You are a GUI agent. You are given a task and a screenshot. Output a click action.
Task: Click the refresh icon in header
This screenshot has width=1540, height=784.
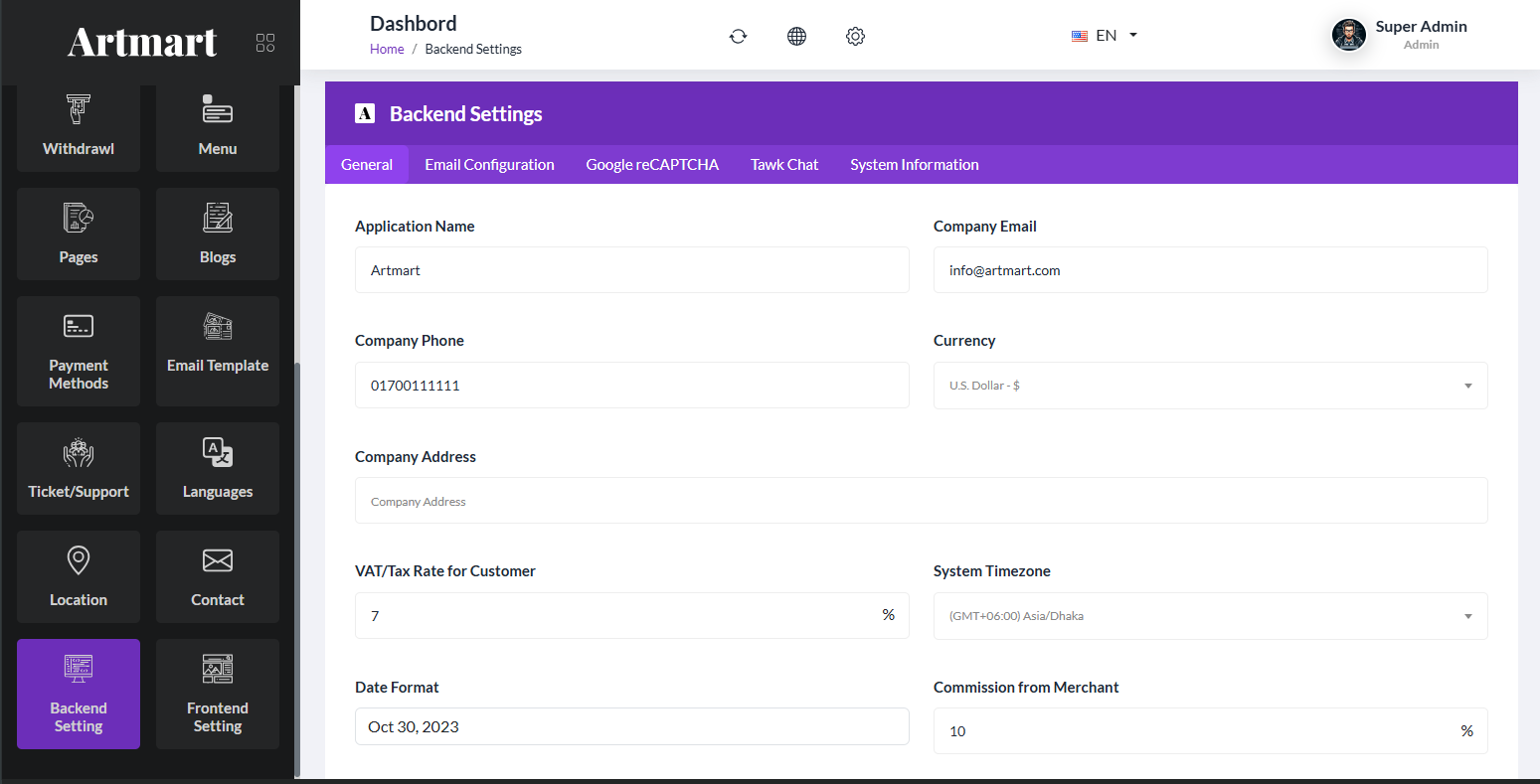pos(738,37)
